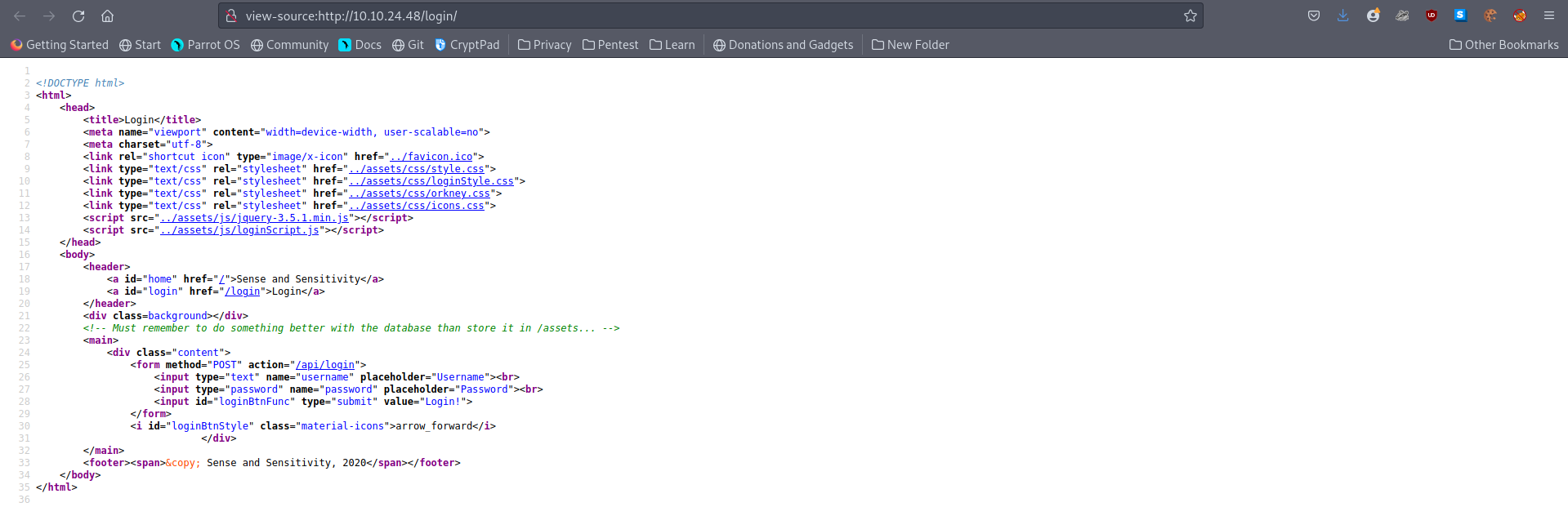Expand the Privacy bookmarks folder

(x=544, y=45)
